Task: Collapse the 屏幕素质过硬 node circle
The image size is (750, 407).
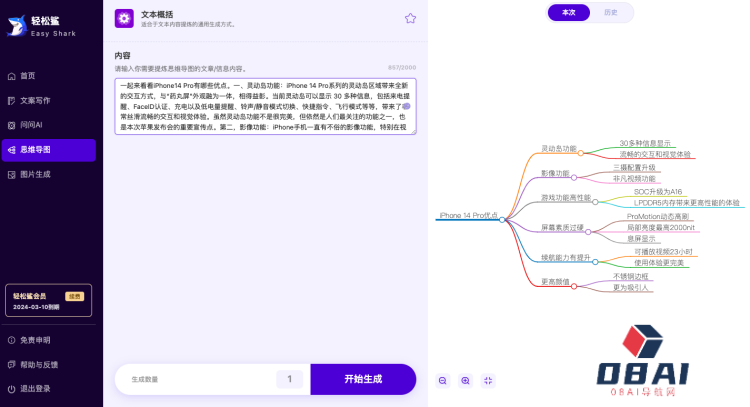Action: (588, 232)
